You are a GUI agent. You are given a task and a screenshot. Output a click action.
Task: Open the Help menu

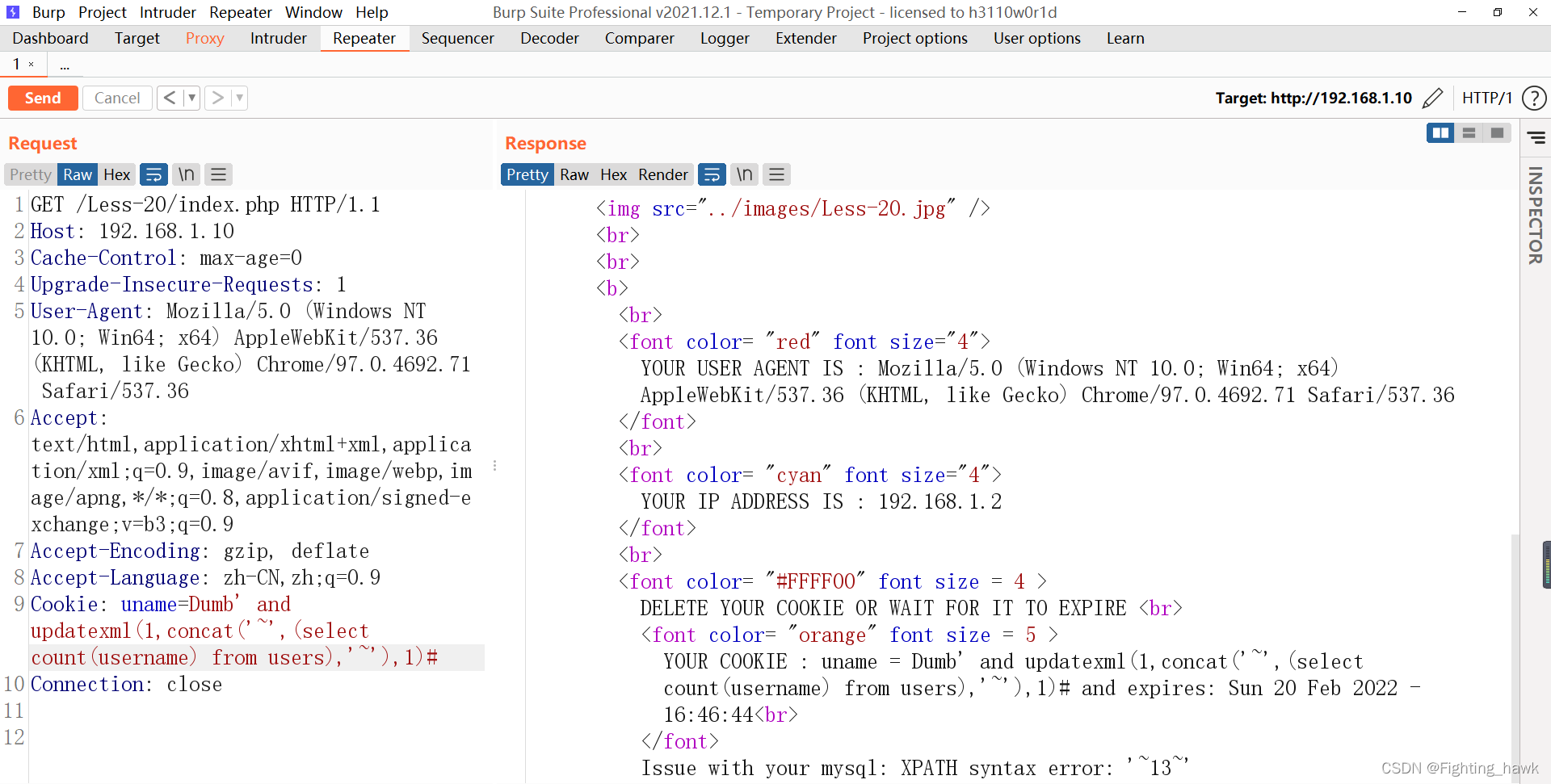click(372, 12)
